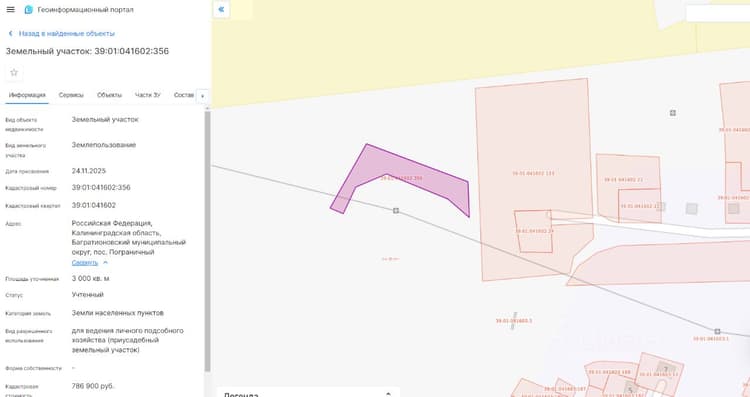Expand the more-tabs dropdown arrow
Viewport: 750px width, 397px height.
[x=202, y=96]
